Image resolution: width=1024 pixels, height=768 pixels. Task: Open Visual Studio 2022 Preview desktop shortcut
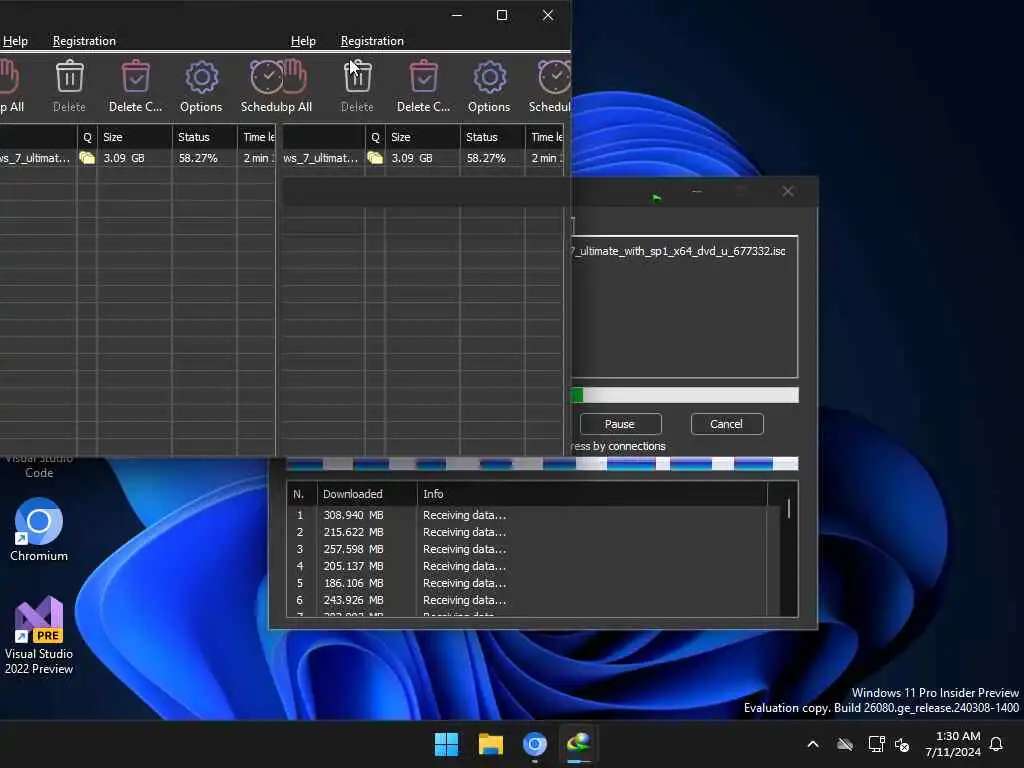[39, 635]
